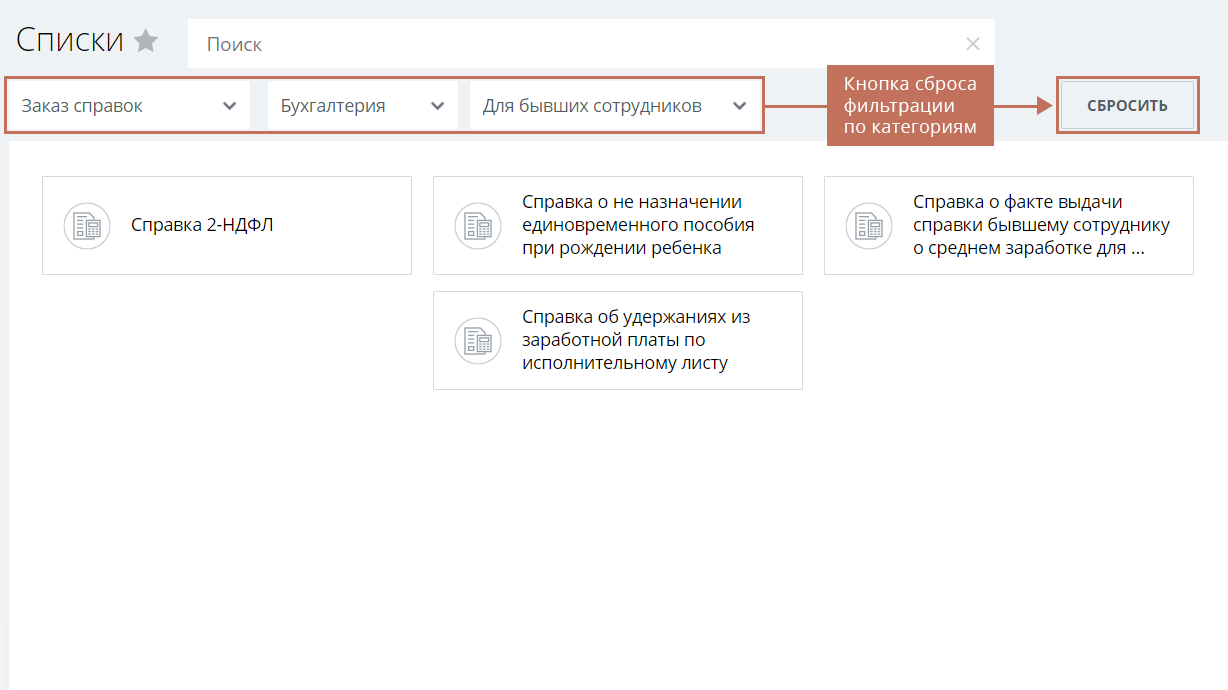This screenshot has width=1228, height=690.
Task: Open the Бухгалтерия dropdown chevron
Action: [437, 106]
